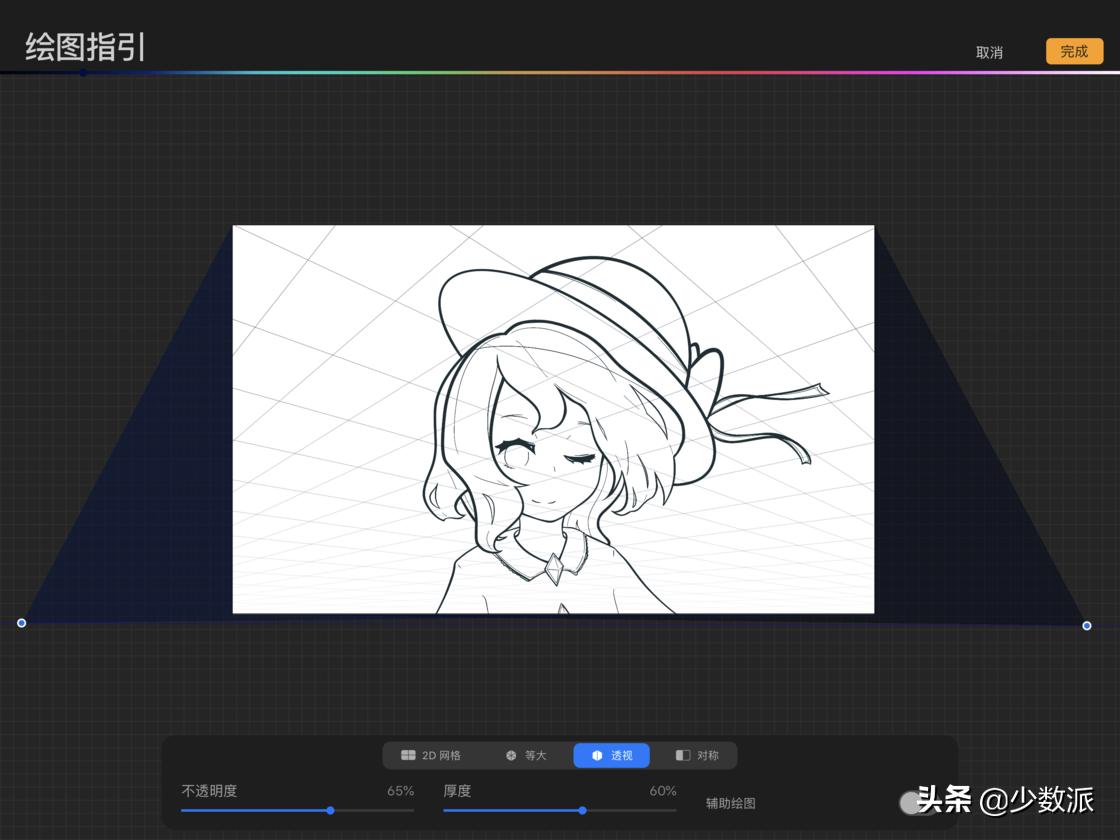Click the 60% thickness value
1120x840 pixels.
tap(663, 791)
